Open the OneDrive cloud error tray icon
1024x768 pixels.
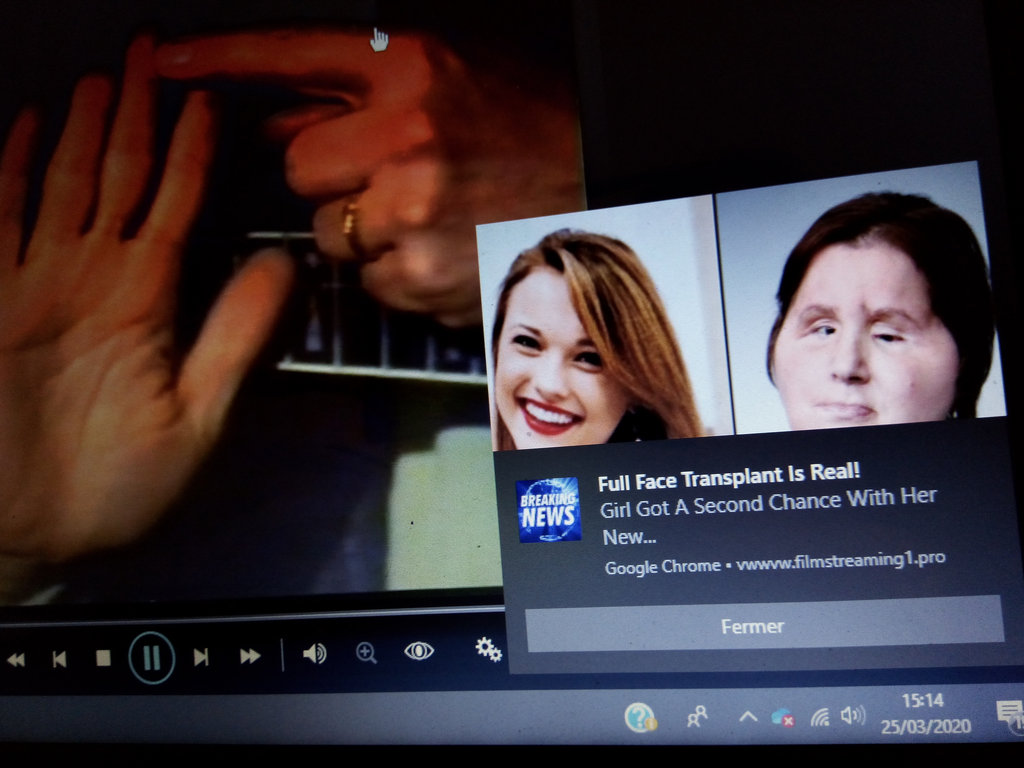tap(782, 717)
